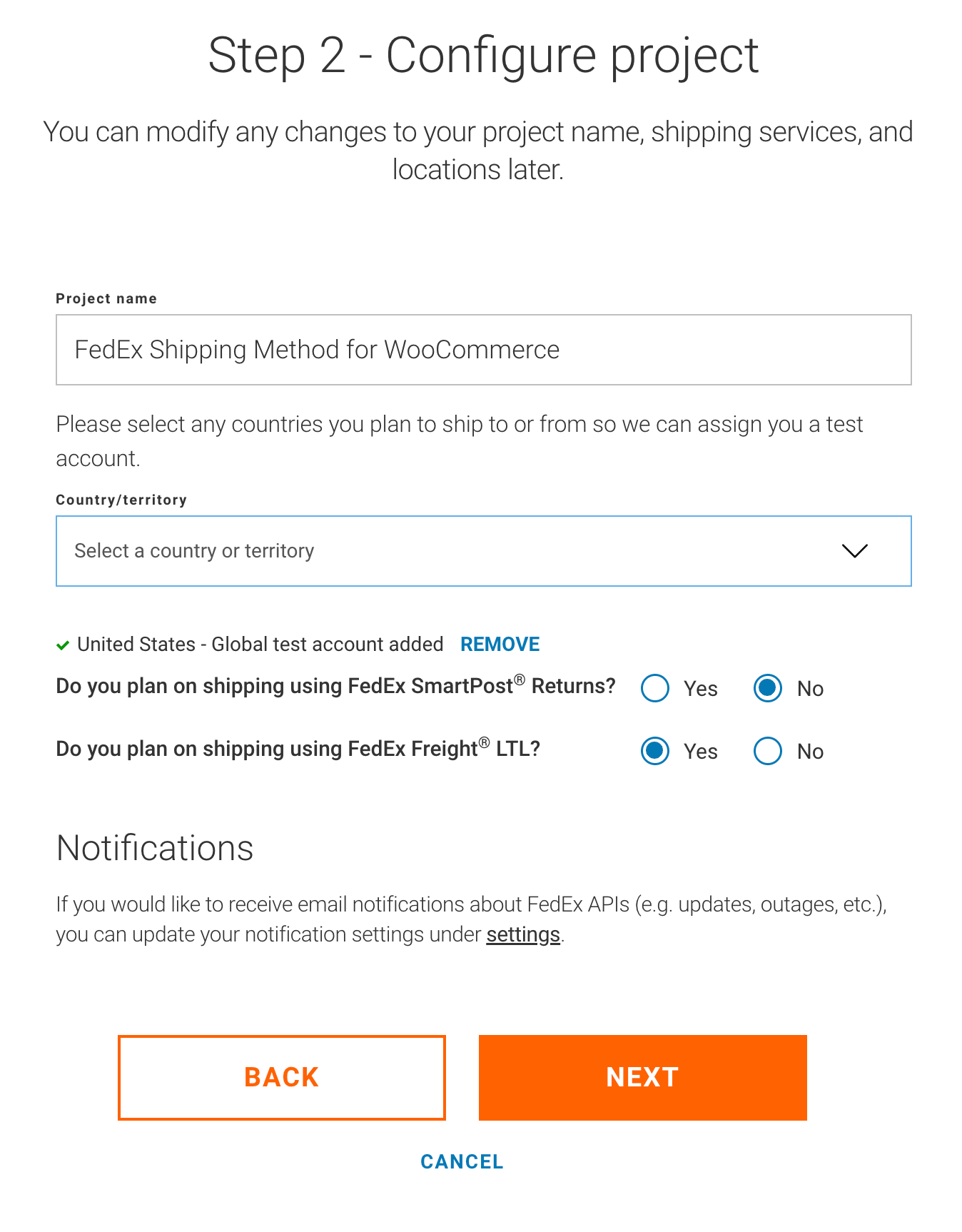Cancel the project configuration
The height and width of the screenshot is (1232, 962).
coord(461,1161)
